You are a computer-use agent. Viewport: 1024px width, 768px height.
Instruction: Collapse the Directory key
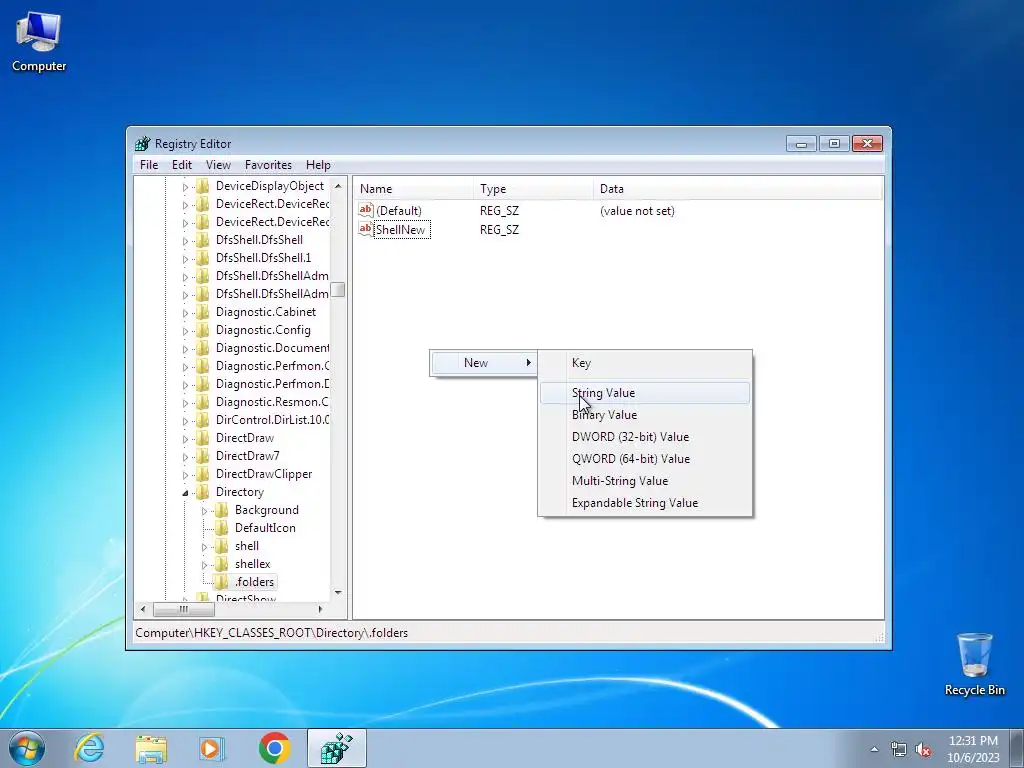tap(185, 492)
